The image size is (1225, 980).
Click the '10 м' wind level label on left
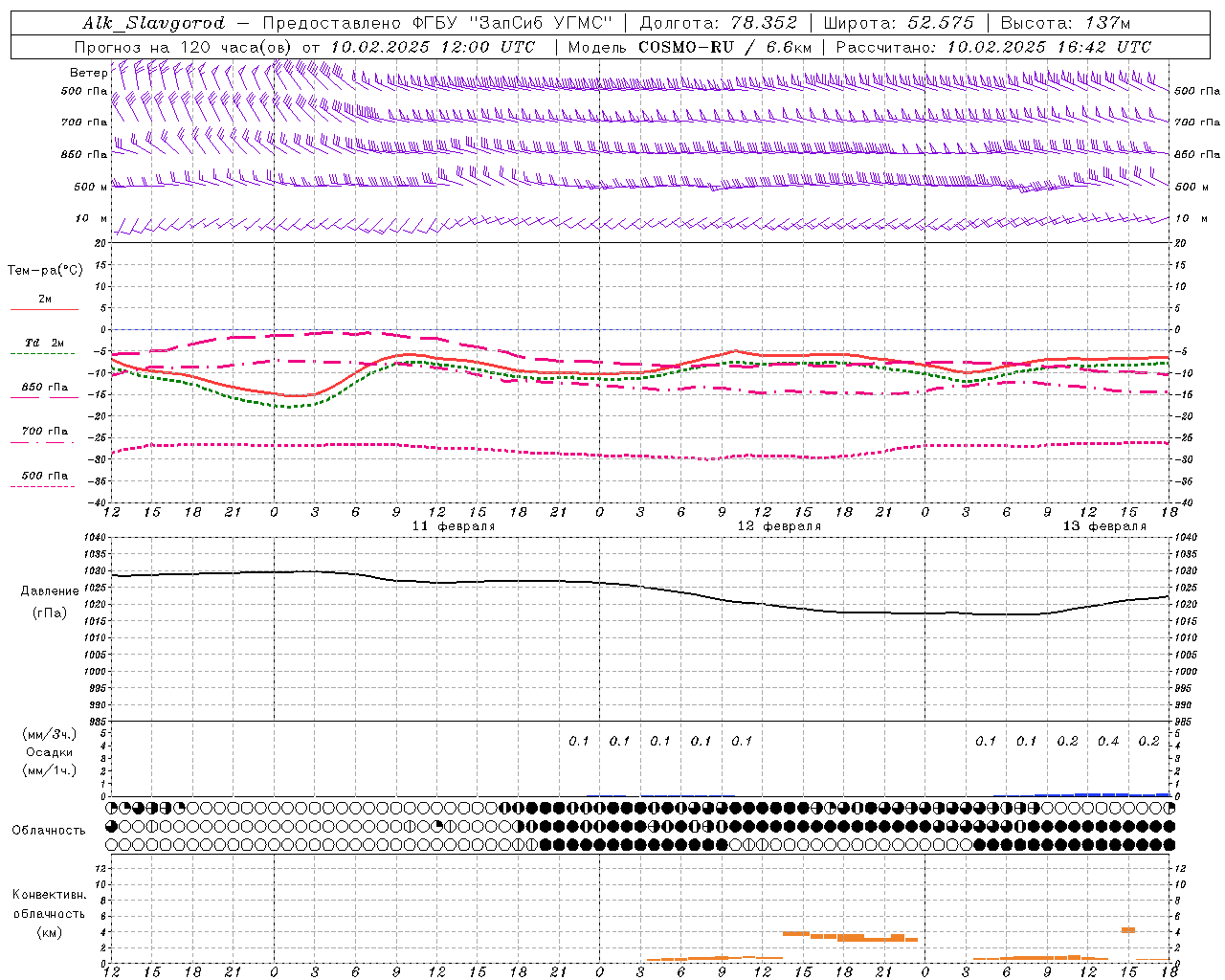[x=91, y=218]
